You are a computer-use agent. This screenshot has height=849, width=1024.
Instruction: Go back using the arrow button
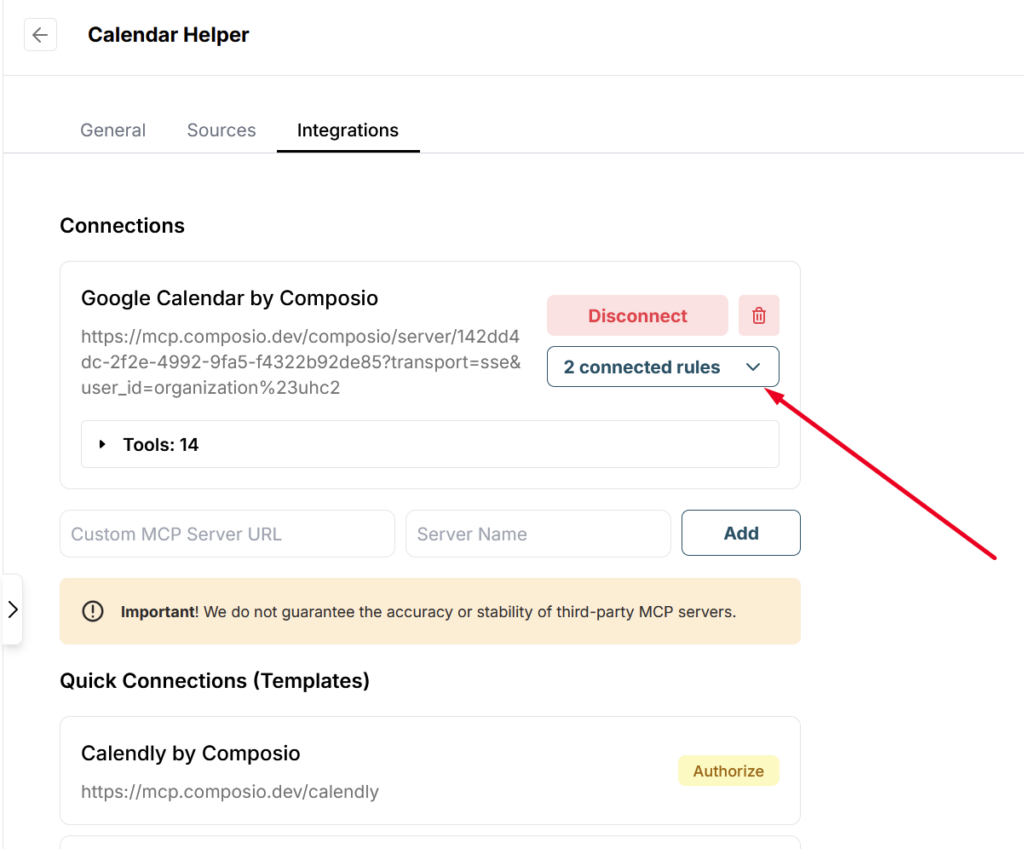(40, 35)
